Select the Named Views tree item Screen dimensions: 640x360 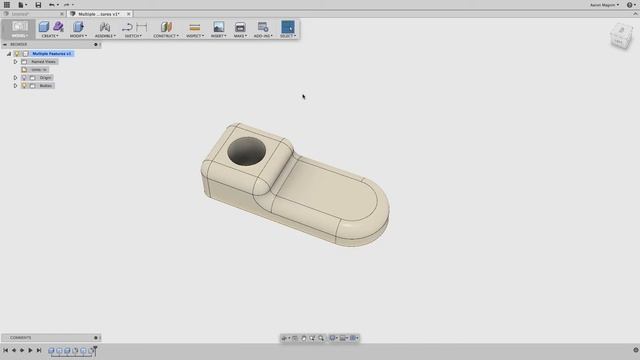tap(43, 62)
